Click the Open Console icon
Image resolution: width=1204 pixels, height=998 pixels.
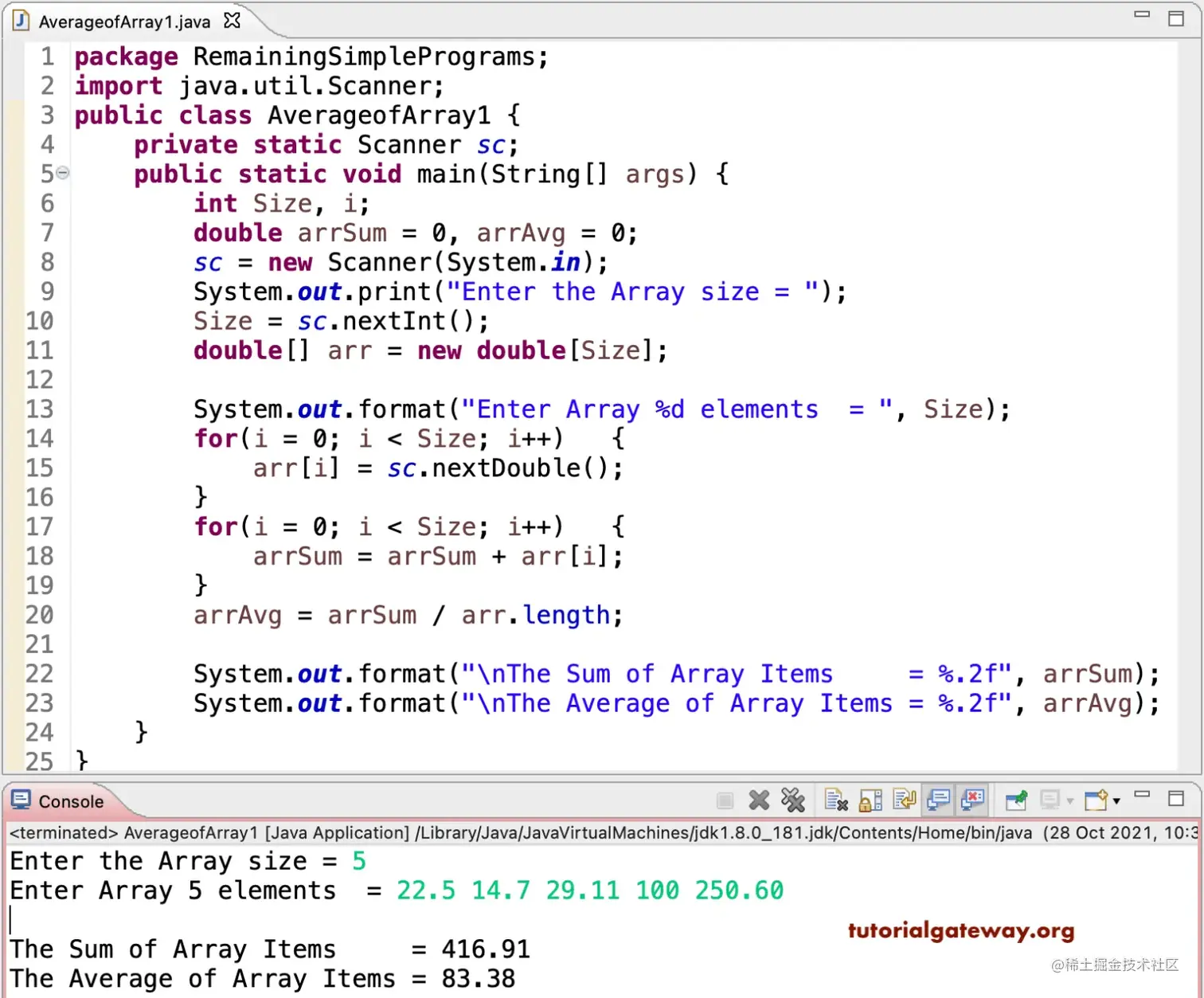tap(1096, 800)
